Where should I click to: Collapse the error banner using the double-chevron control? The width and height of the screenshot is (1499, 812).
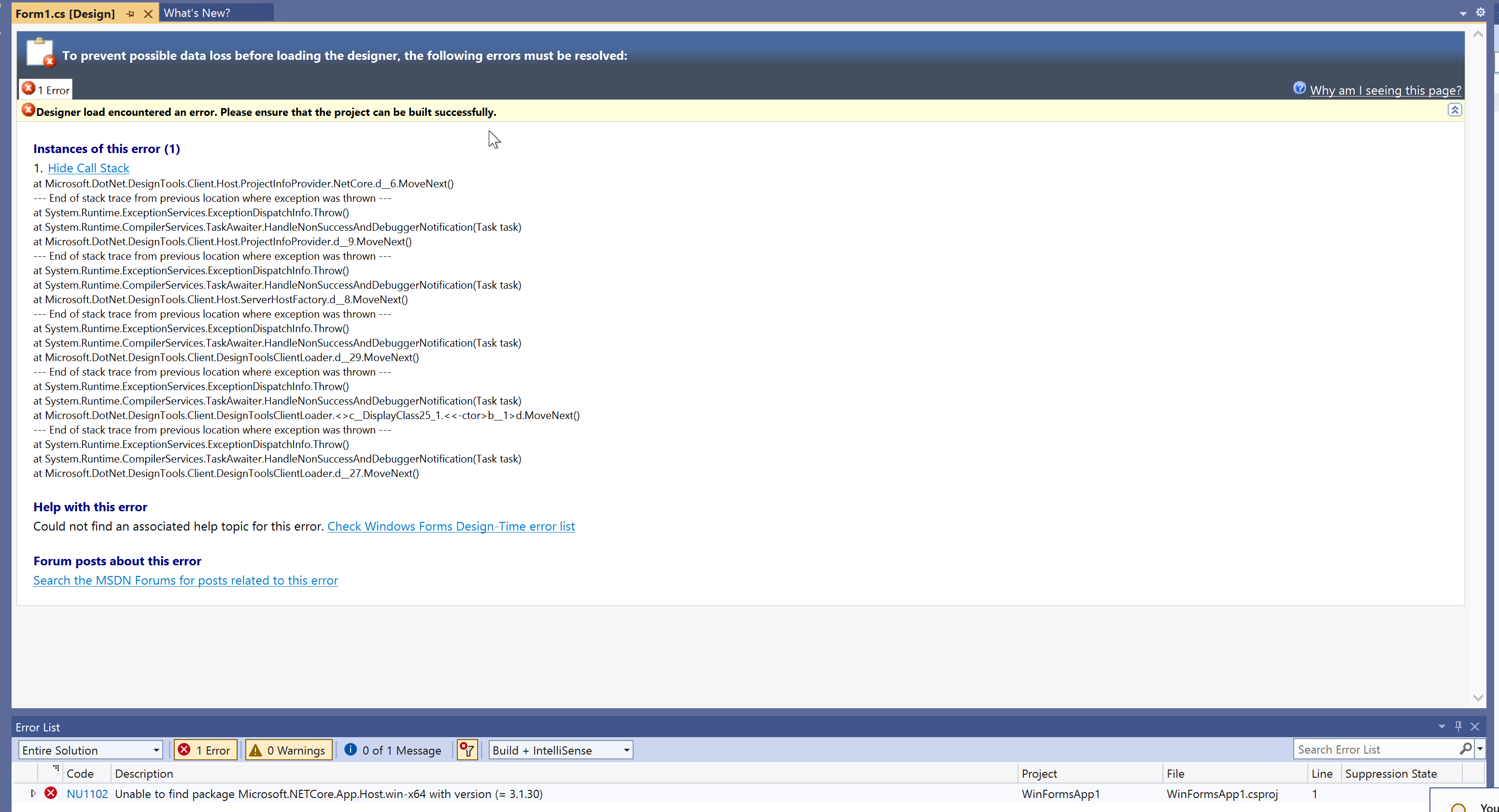(1455, 110)
